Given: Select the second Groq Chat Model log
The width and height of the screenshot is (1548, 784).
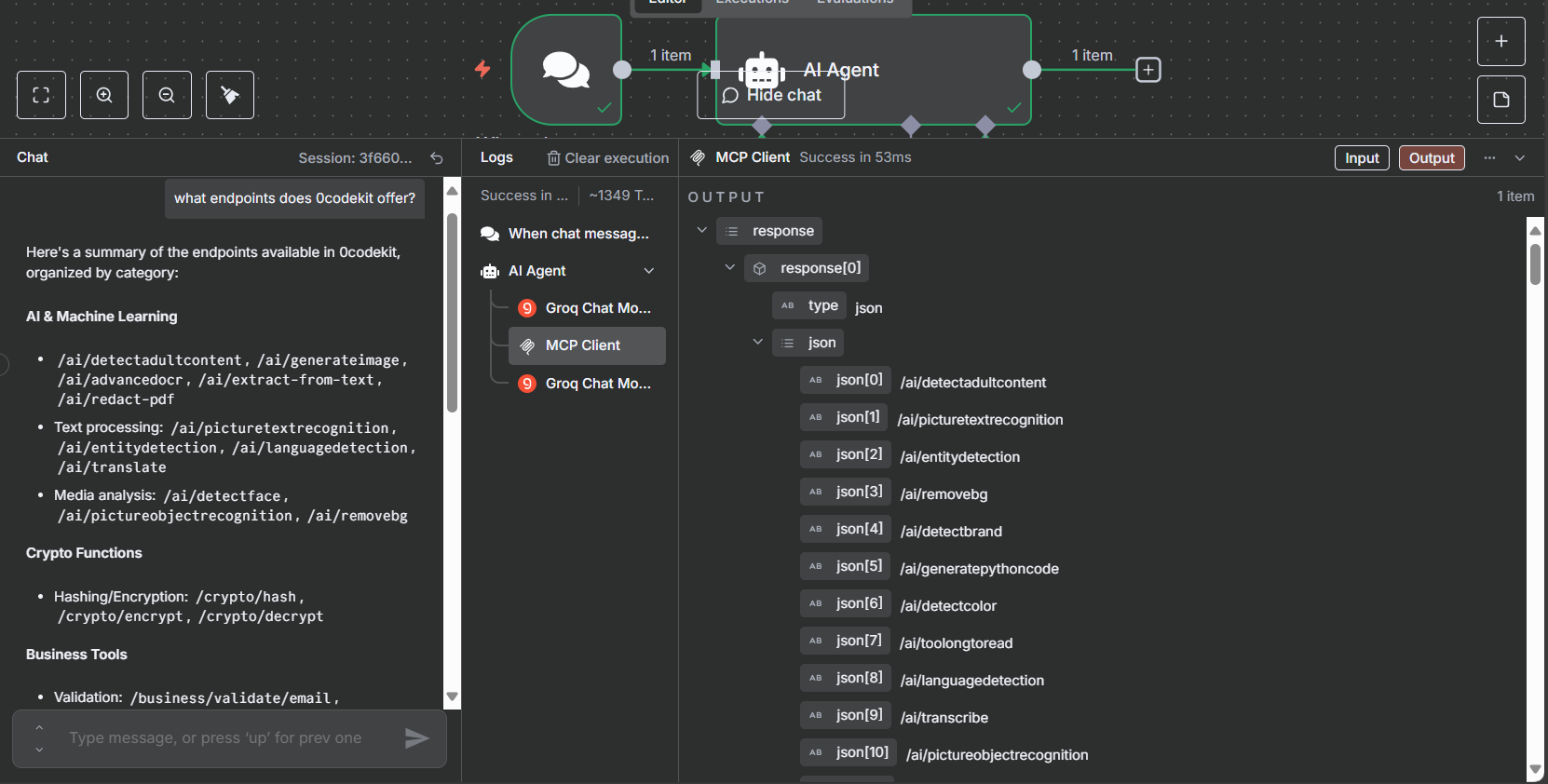Looking at the screenshot, I should (x=587, y=384).
